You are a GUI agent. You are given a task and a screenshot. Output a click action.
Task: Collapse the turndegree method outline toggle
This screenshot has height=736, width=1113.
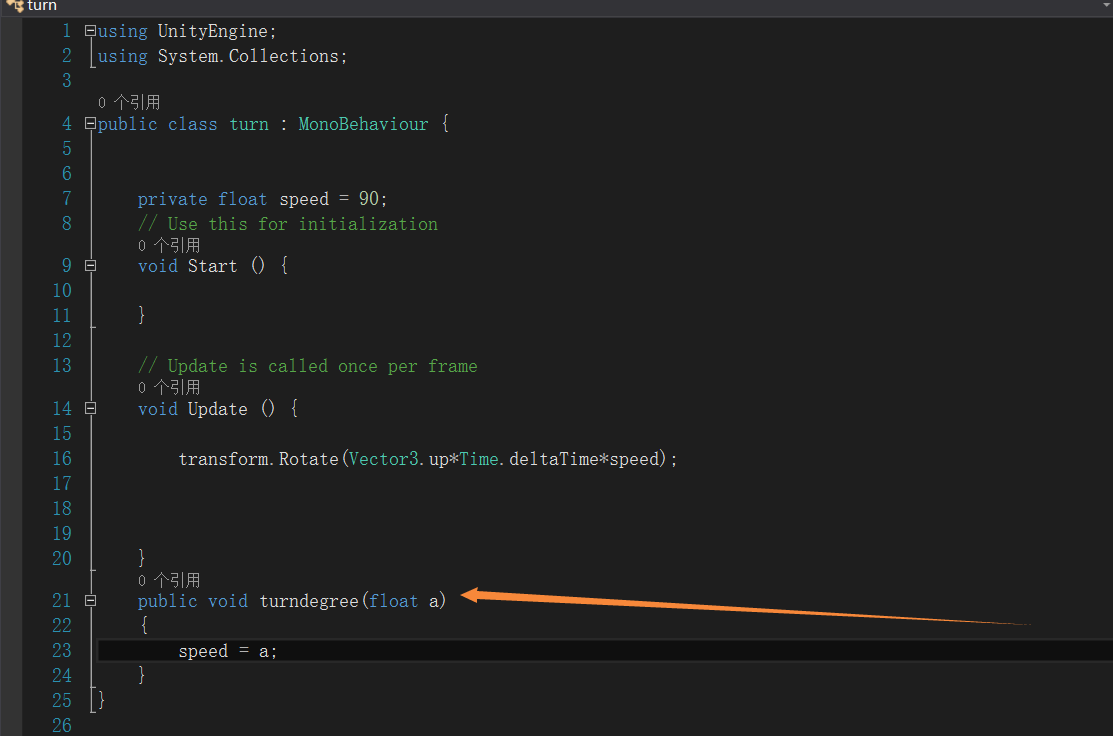tap(90, 600)
